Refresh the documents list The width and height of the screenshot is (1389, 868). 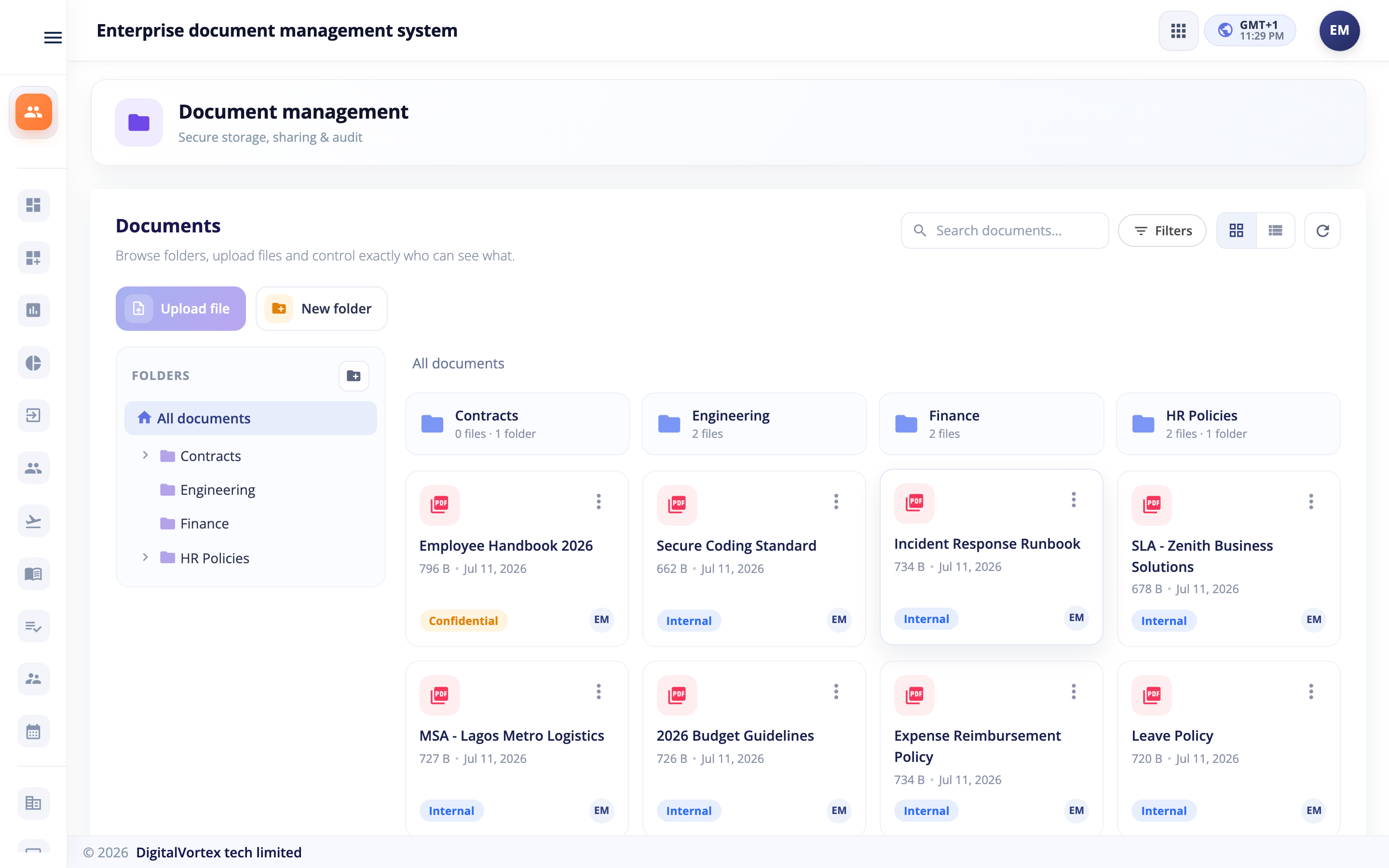click(x=1322, y=231)
